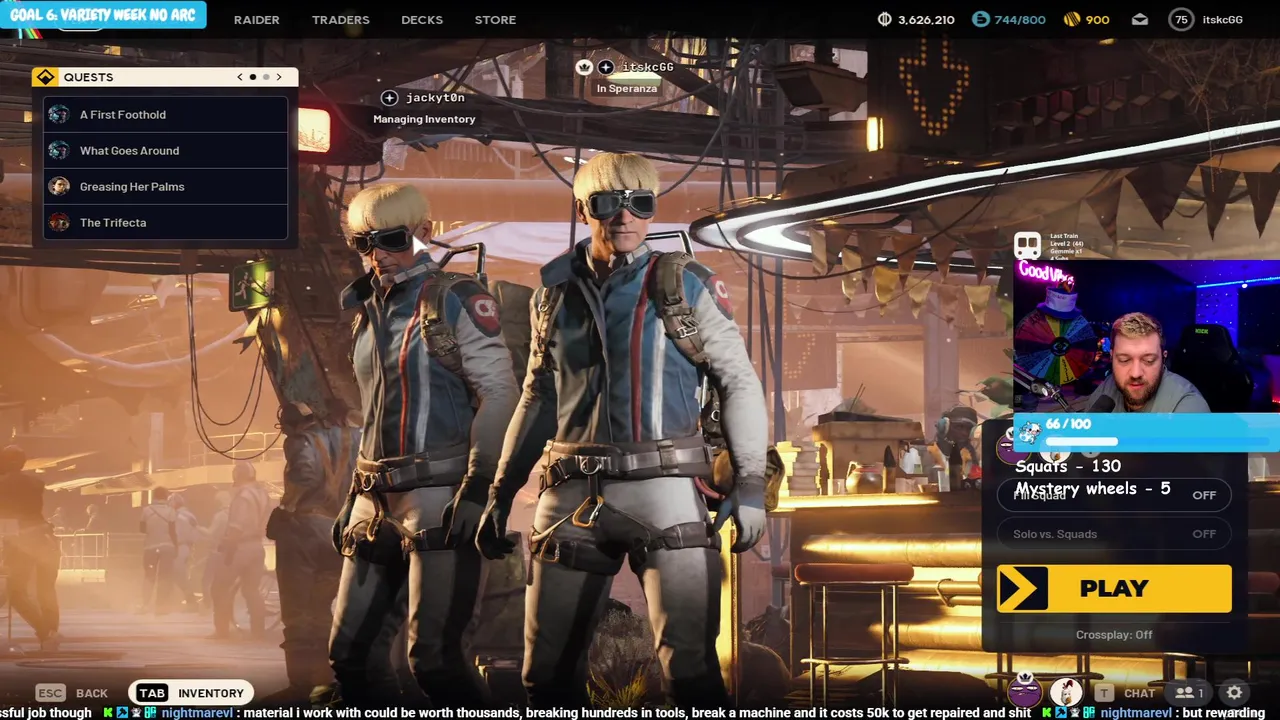Go to next quests page arrow
Screen dimensions: 1280x720
tap(279, 77)
